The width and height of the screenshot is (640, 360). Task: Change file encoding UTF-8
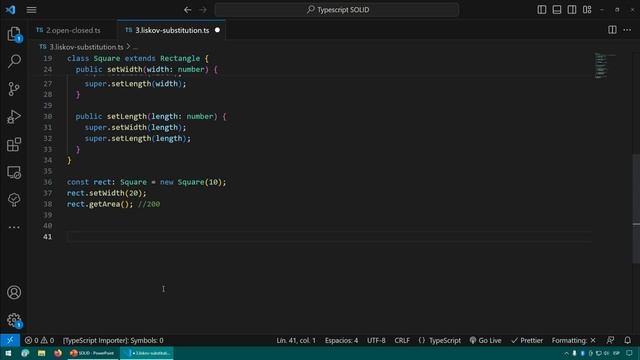376,340
